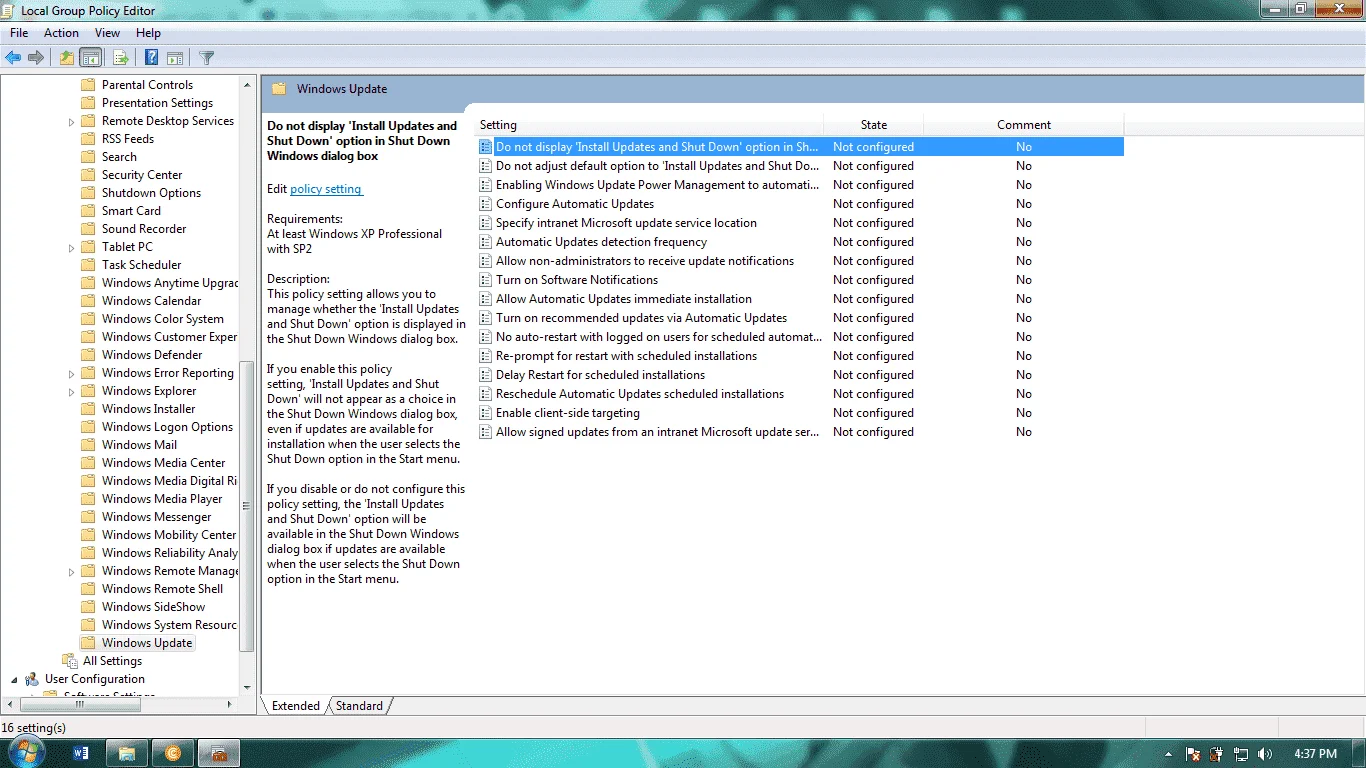Open the Action menu
Viewport: 1366px width, 768px height.
point(61,33)
